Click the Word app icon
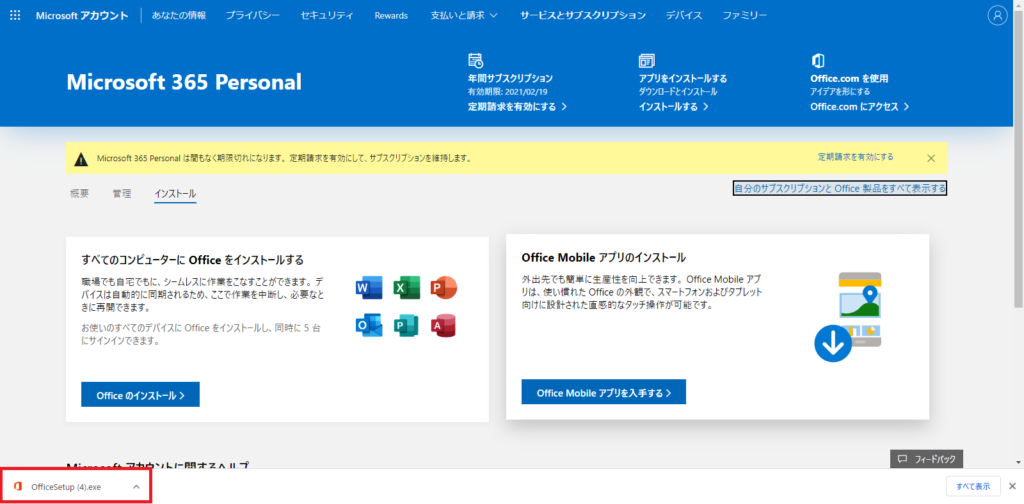 (369, 287)
